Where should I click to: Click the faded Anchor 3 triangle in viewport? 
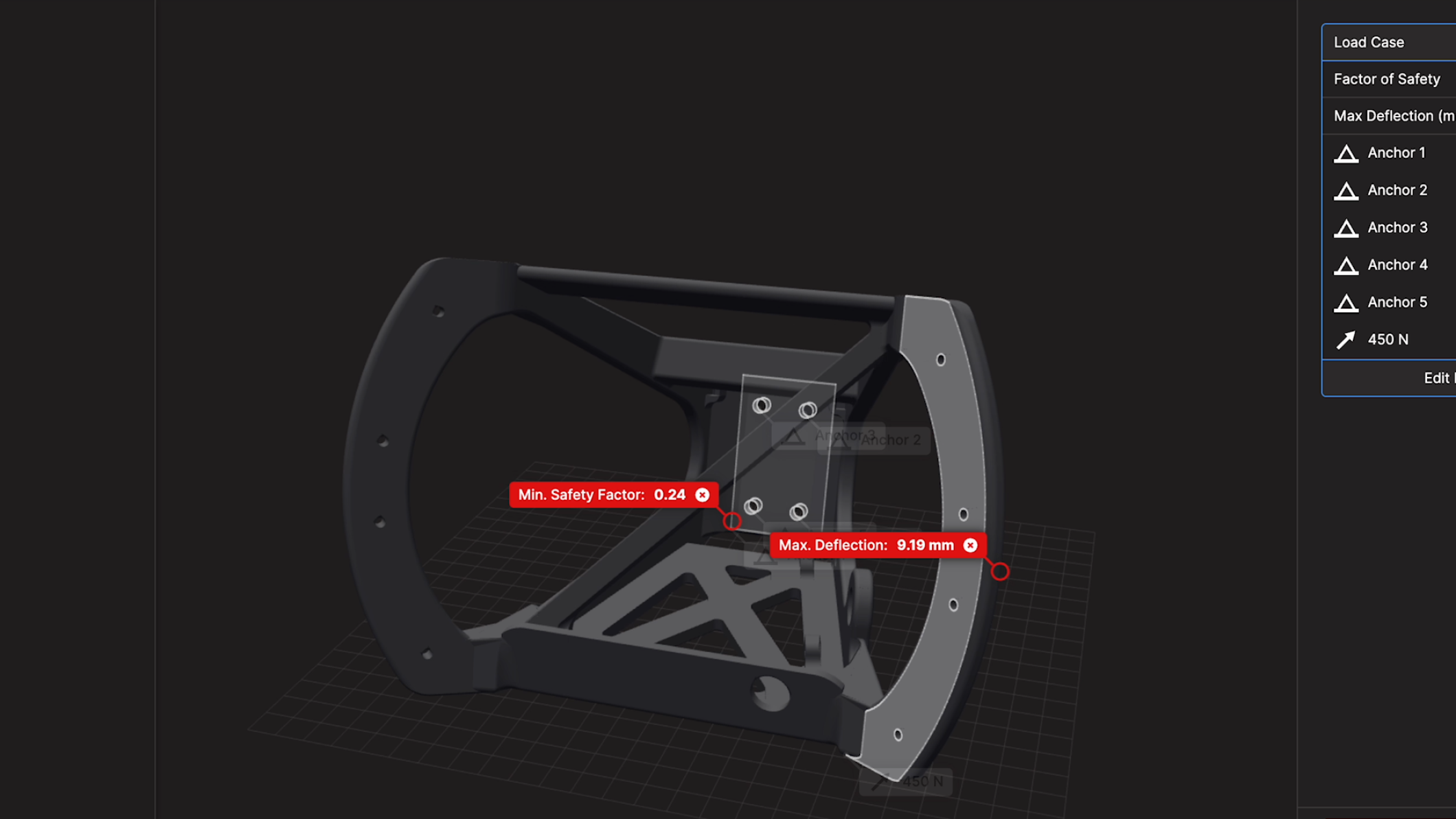click(x=793, y=437)
